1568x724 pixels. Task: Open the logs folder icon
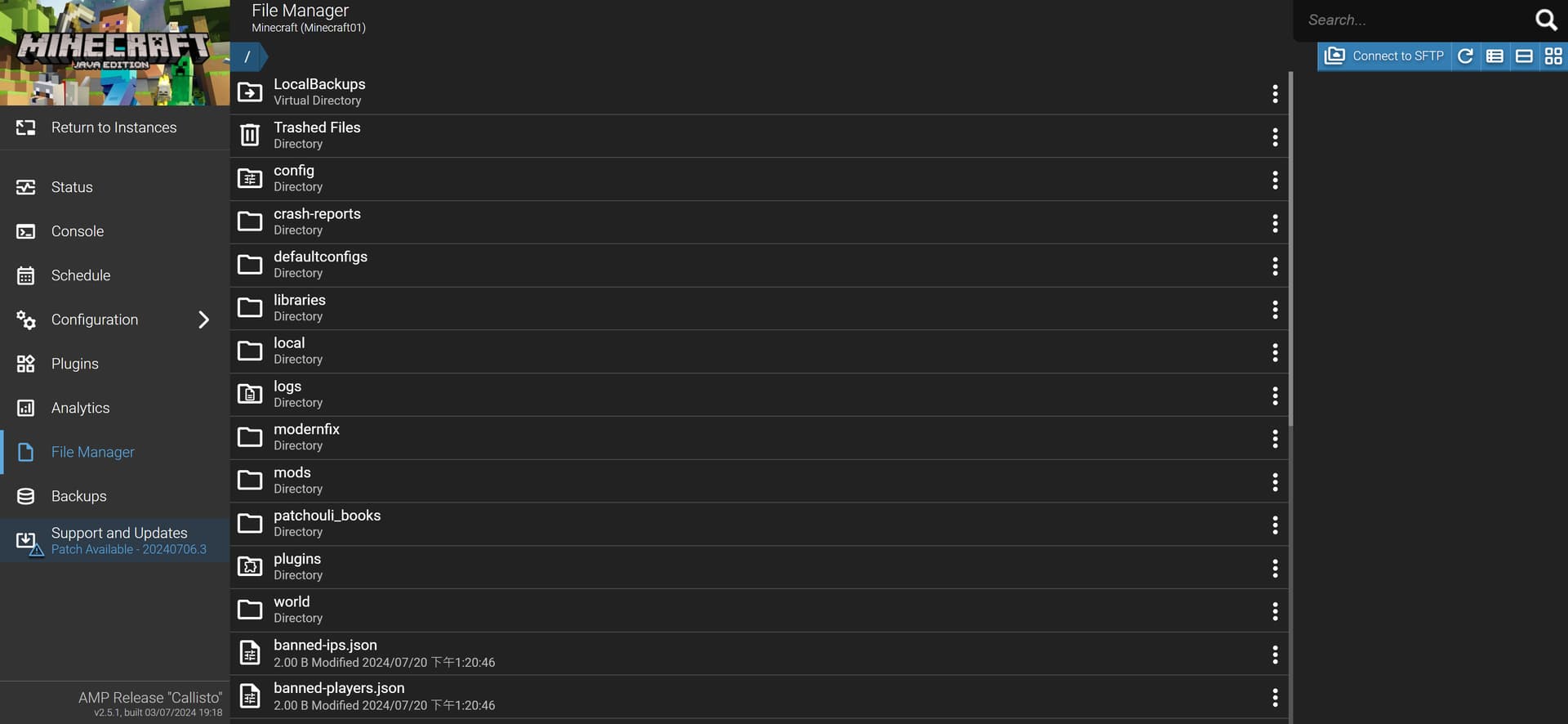point(250,394)
